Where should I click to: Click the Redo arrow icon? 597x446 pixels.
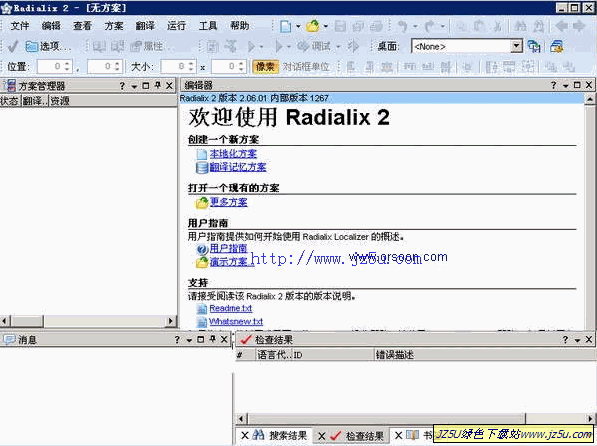(430, 26)
